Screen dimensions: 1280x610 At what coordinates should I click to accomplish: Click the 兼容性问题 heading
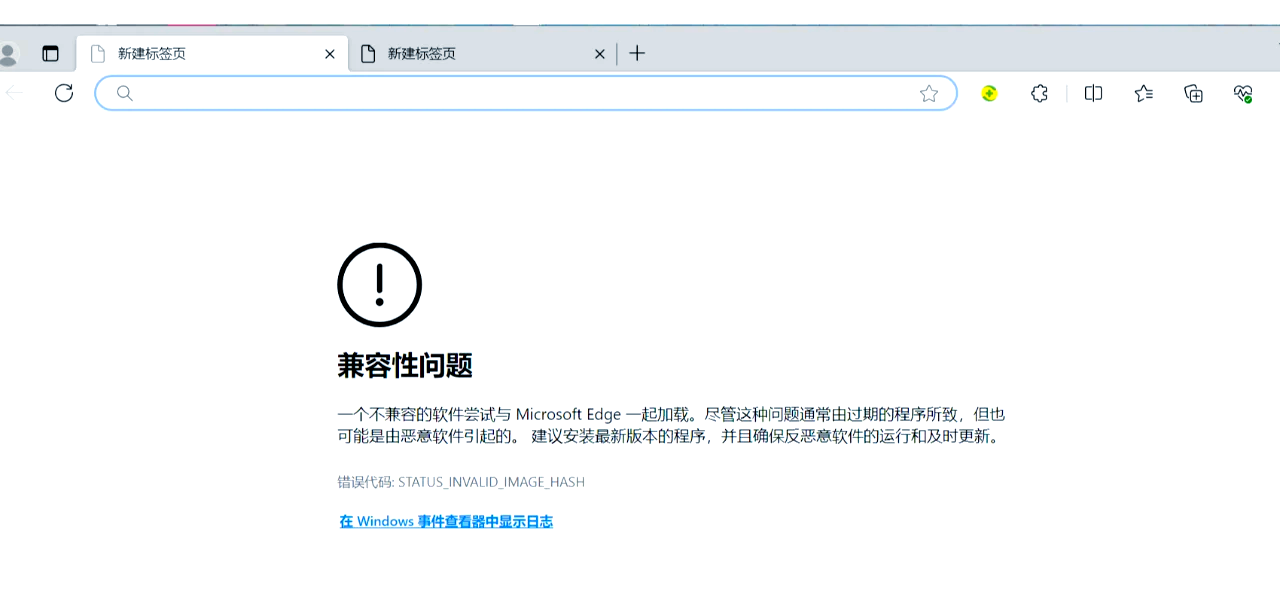coord(405,366)
